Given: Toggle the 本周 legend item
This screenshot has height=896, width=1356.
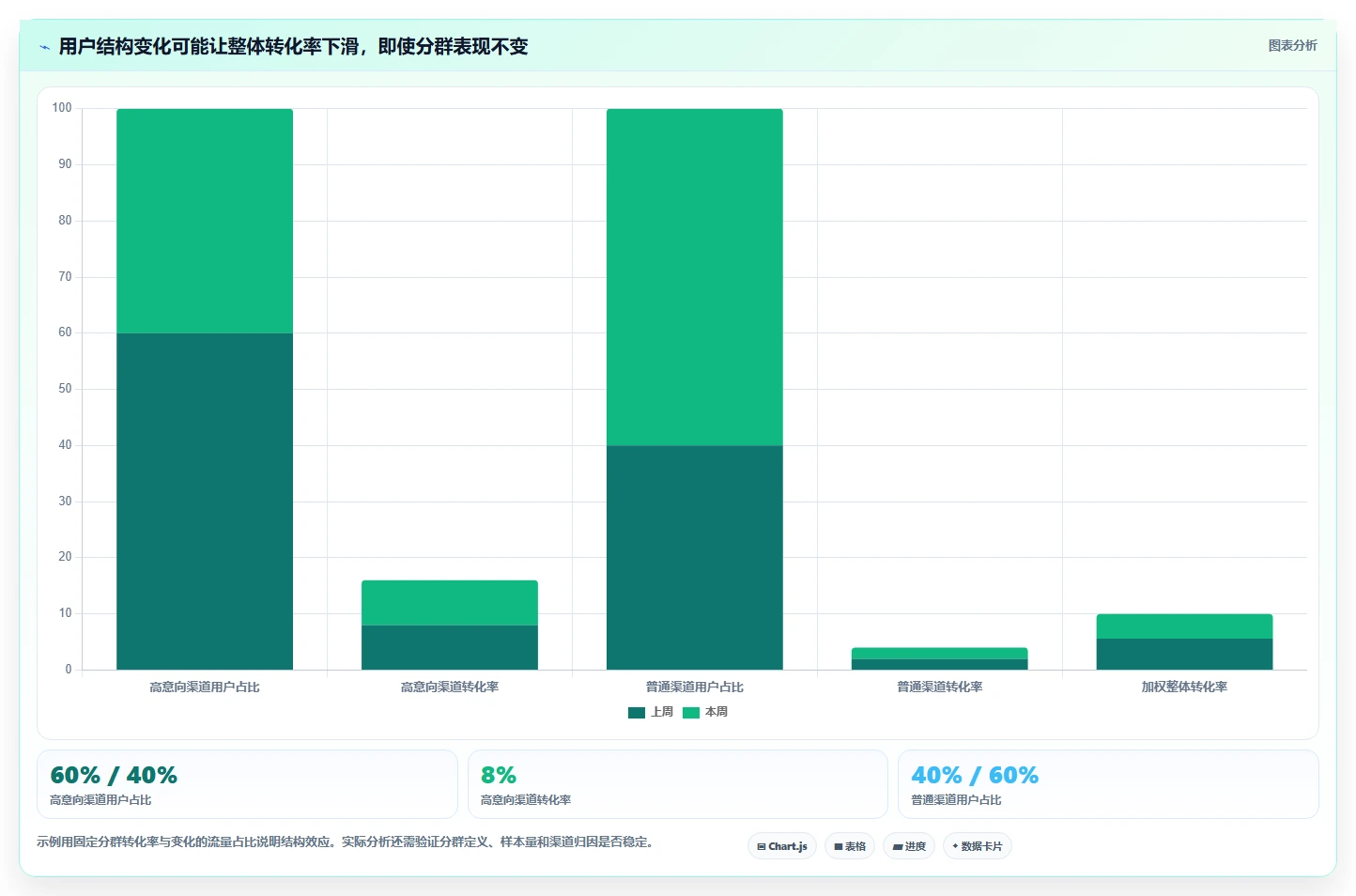Looking at the screenshot, I should click(x=705, y=712).
